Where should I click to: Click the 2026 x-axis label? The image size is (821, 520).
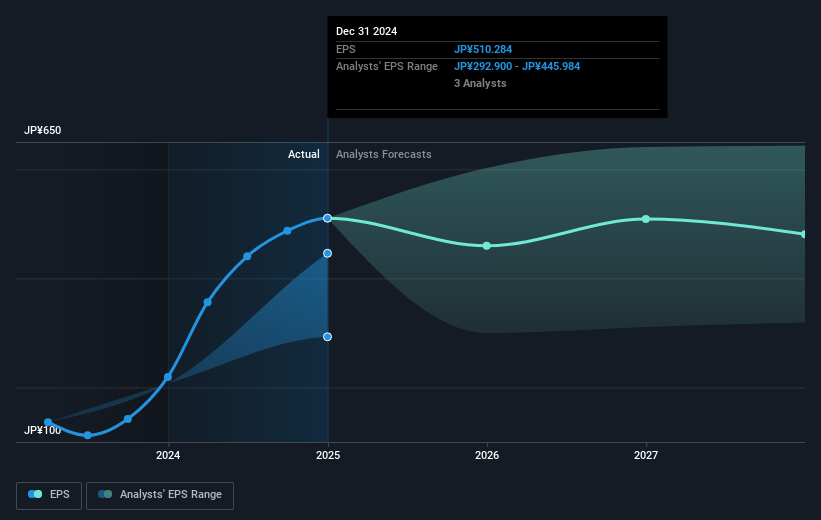click(x=487, y=455)
